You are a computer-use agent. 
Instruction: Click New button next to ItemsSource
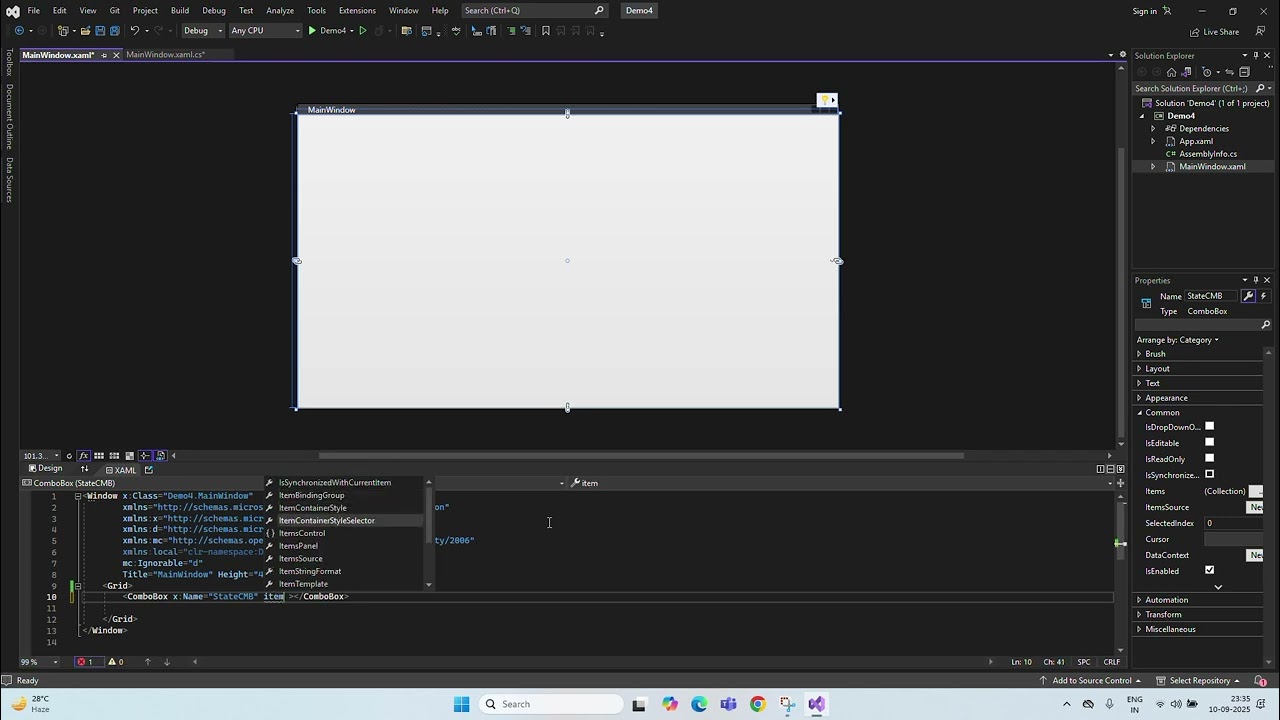[1256, 507]
